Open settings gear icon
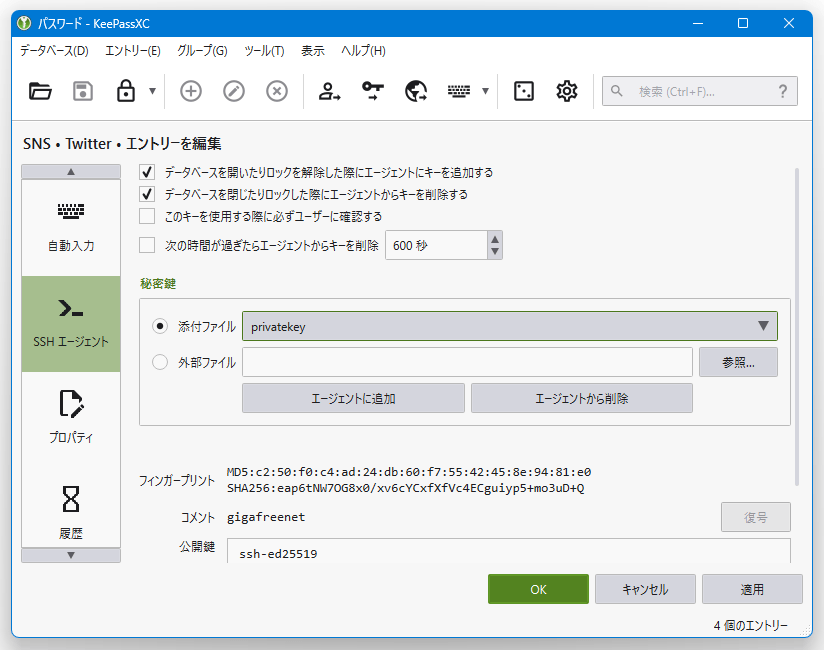This screenshot has height=650, width=824. [x=567, y=91]
